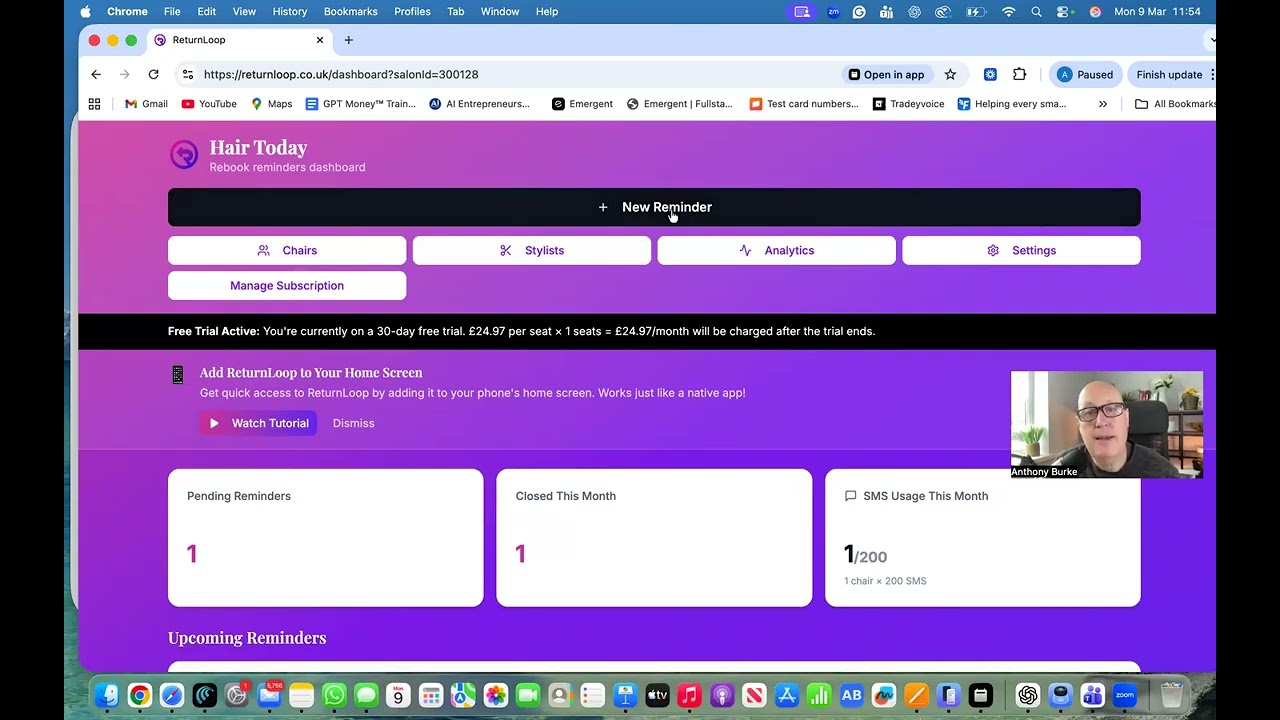The image size is (1280, 720).
Task: Click the Finish update button
Action: tap(1169, 74)
